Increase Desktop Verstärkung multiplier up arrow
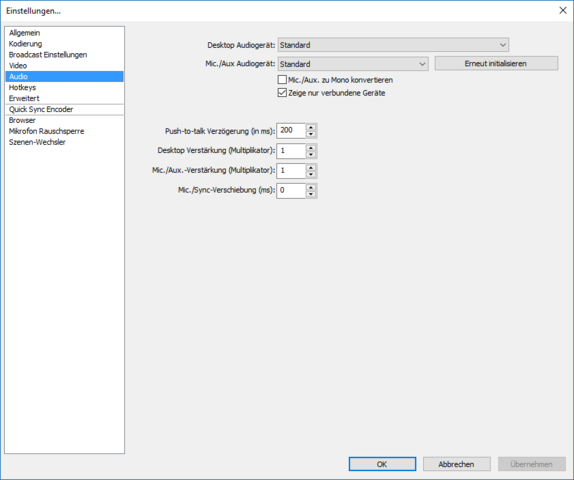This screenshot has width=574, height=480. pos(311,148)
